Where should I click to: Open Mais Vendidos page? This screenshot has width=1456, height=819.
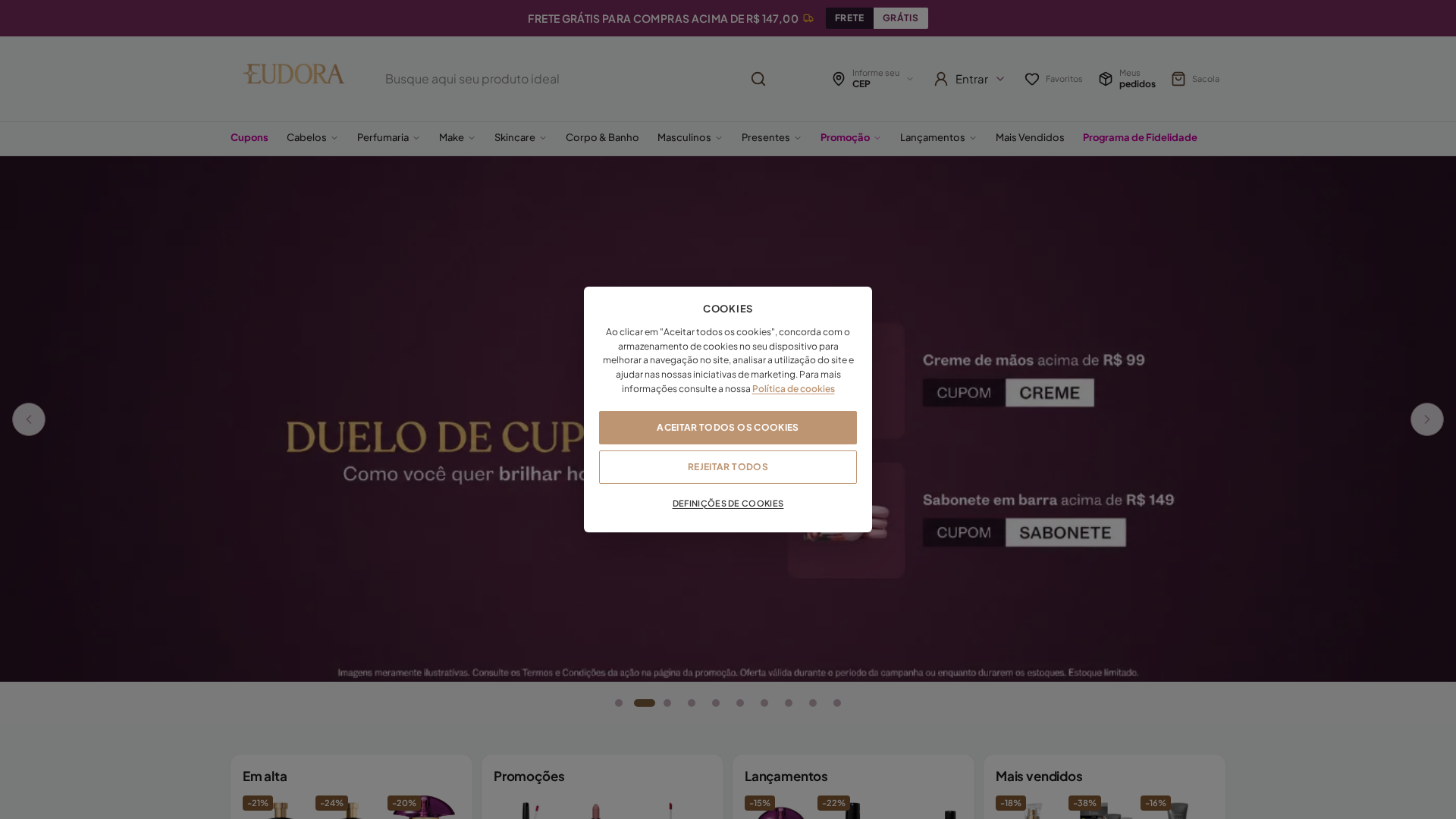point(1030,138)
